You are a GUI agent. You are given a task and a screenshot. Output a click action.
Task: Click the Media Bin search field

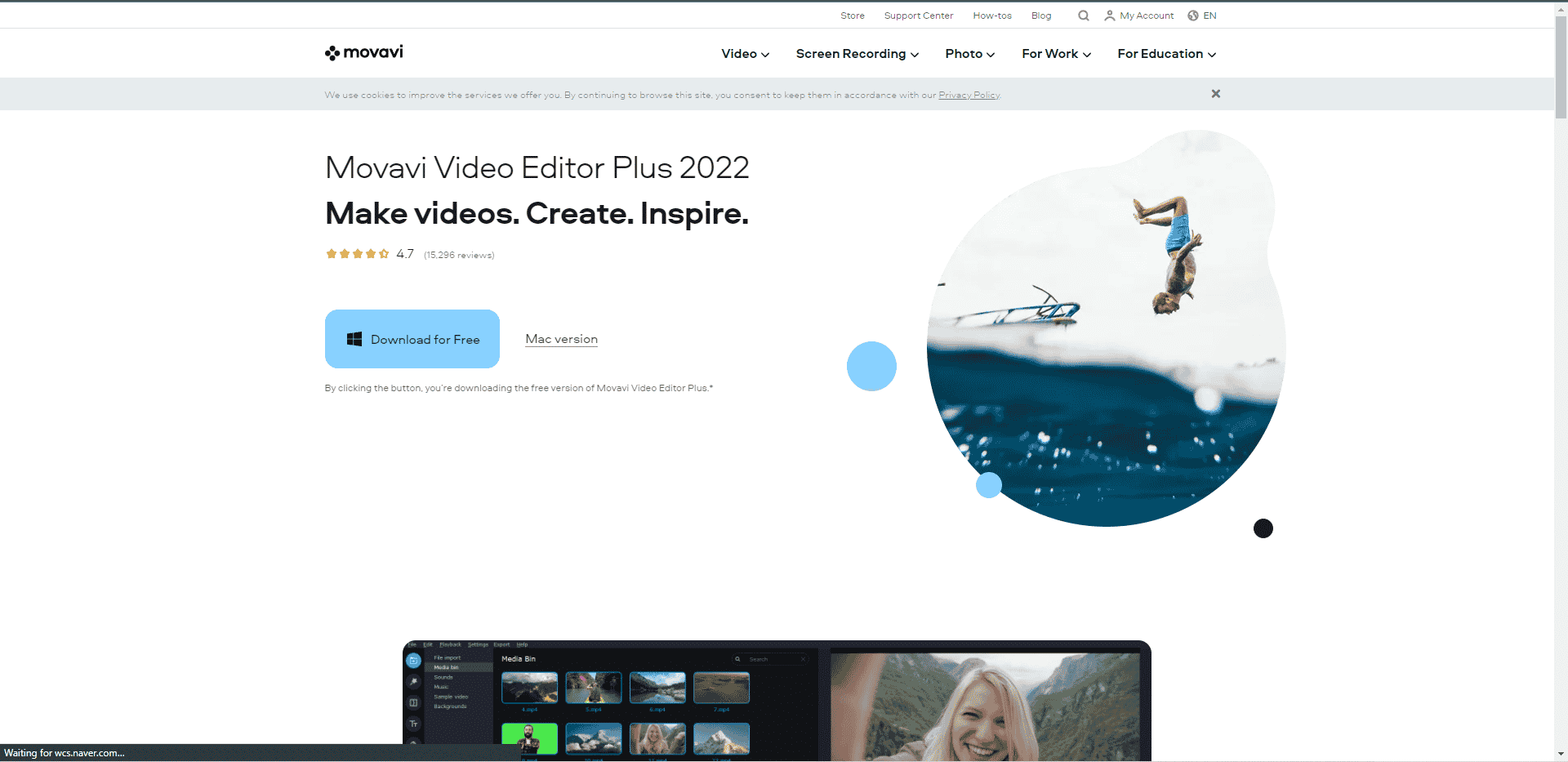tap(770, 659)
